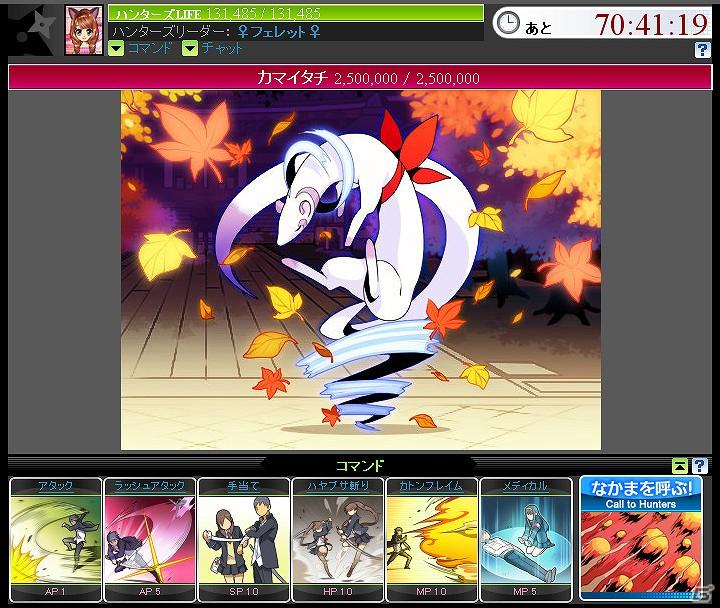Viewport: 720px width, 608px height.
Task: Click the カマイタチ boss HP bar
Action: [360, 78]
